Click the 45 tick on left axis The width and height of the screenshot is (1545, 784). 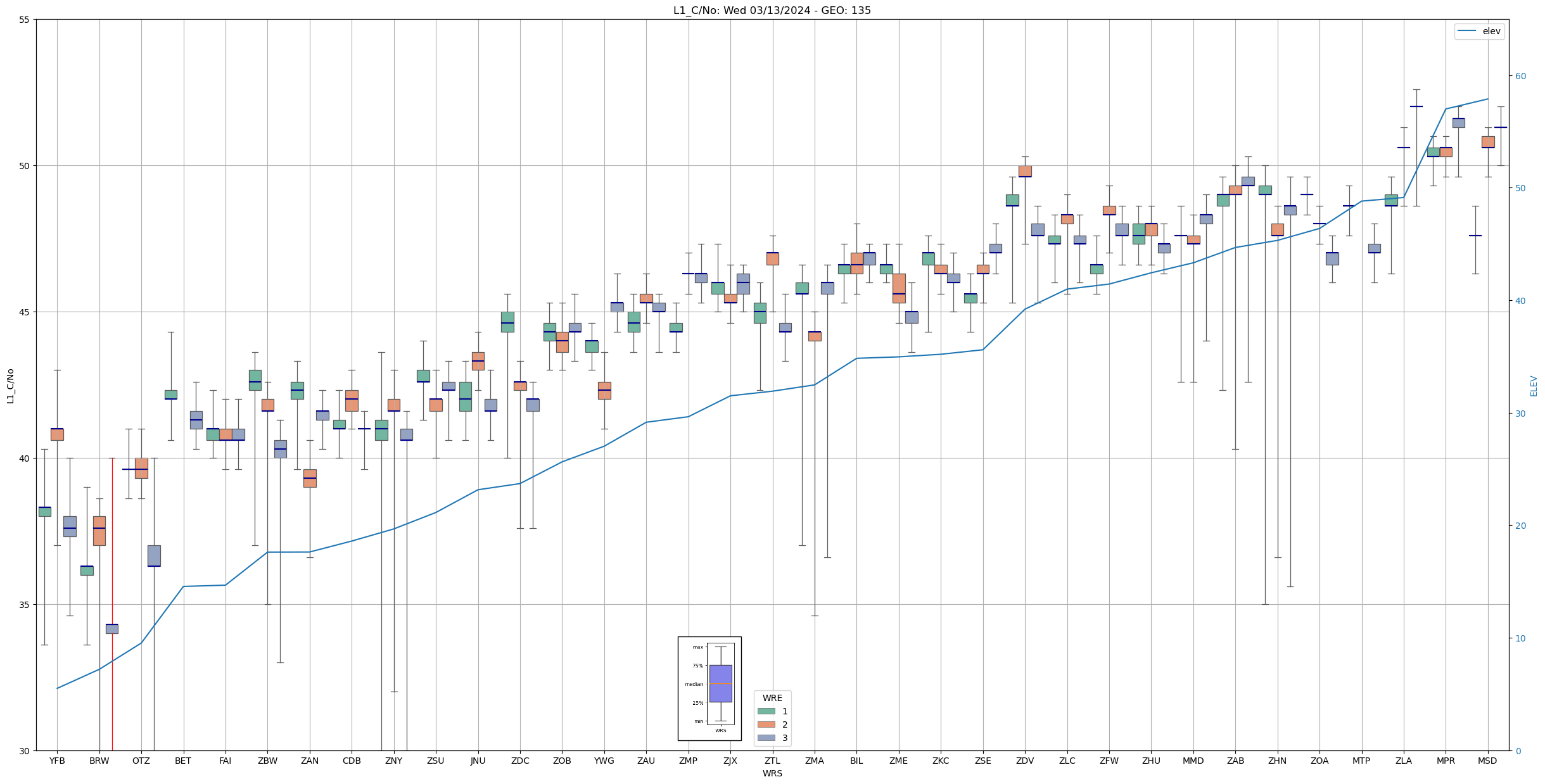pyautogui.click(x=25, y=312)
